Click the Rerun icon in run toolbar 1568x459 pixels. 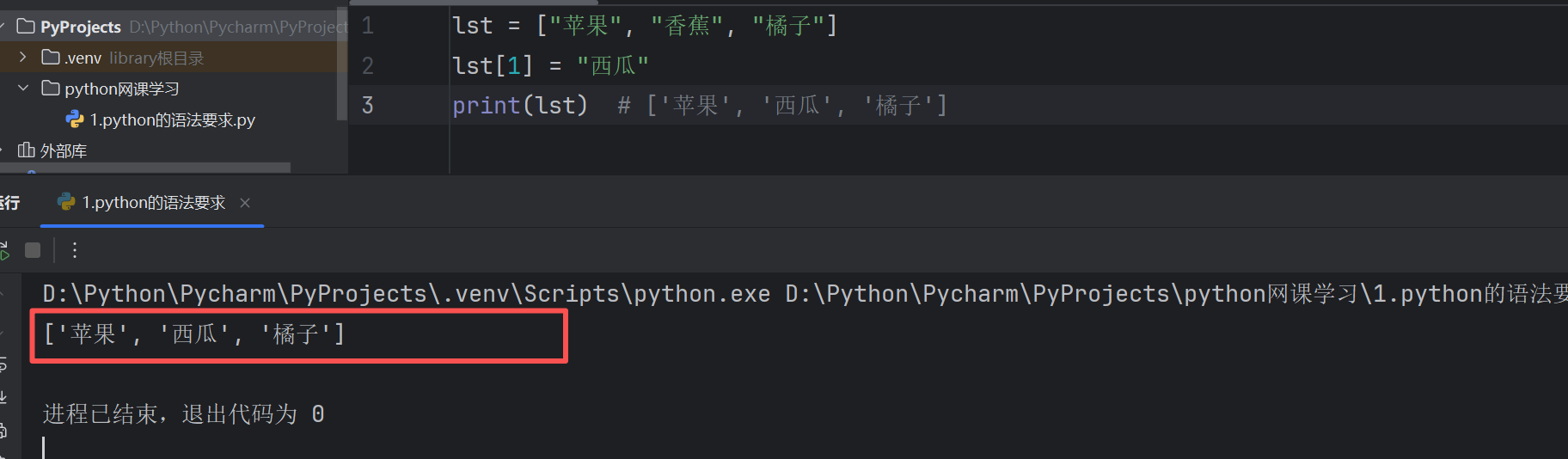point(3,250)
